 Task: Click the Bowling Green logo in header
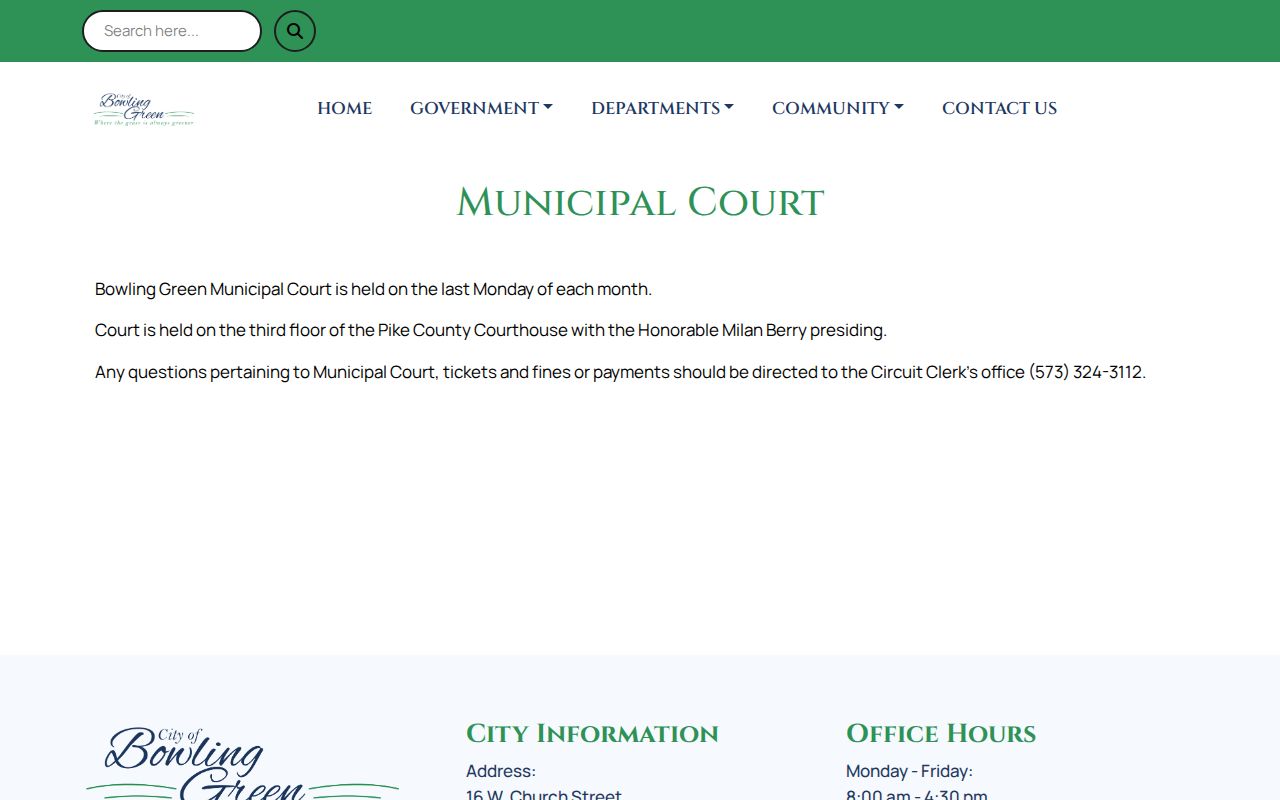(x=144, y=108)
